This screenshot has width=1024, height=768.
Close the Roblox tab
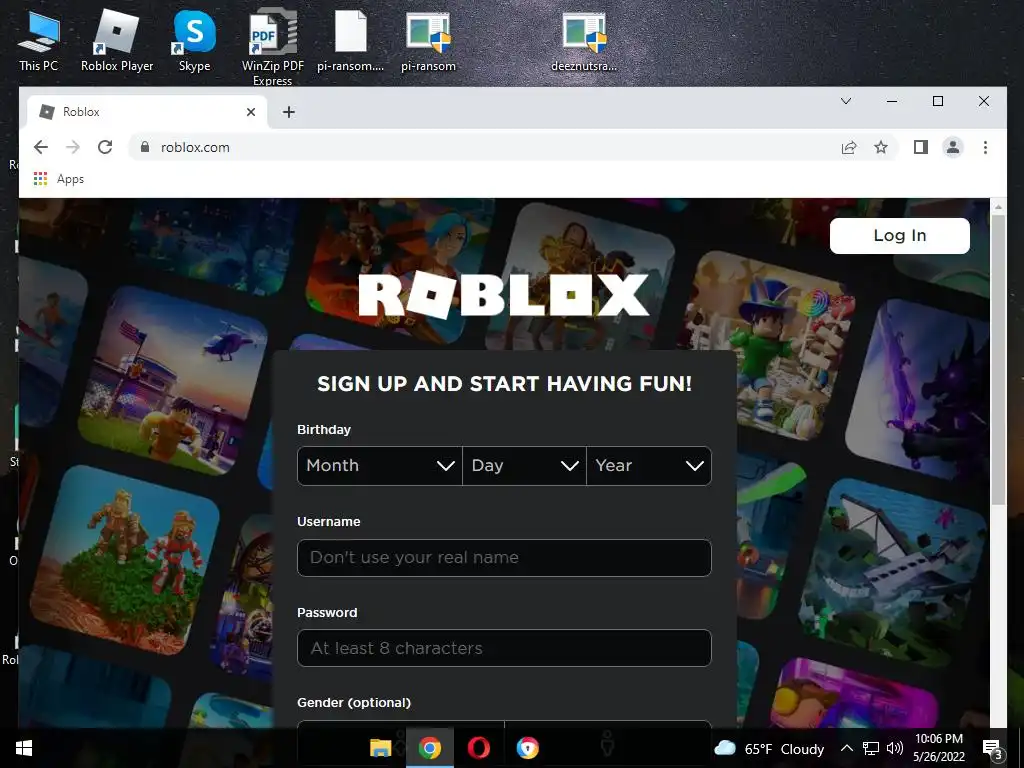pyautogui.click(x=251, y=112)
